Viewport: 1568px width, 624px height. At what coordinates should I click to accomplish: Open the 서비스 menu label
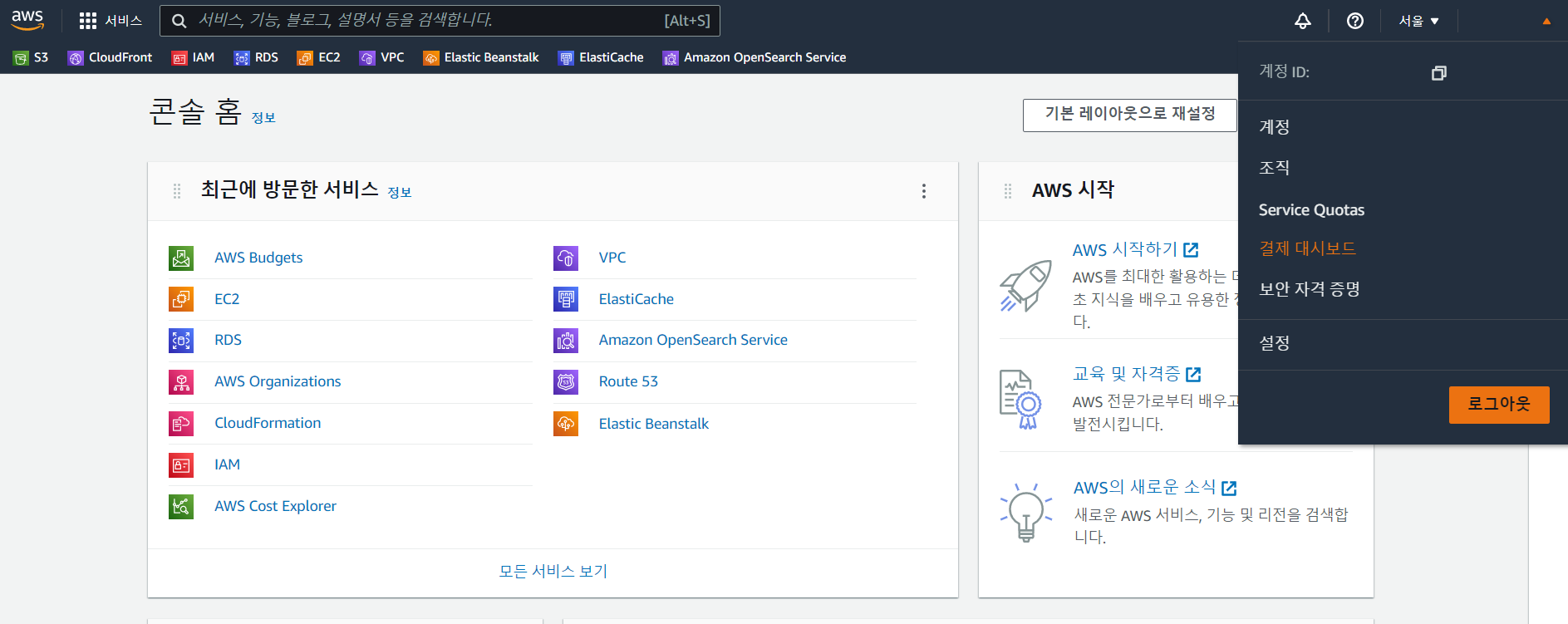point(123,21)
